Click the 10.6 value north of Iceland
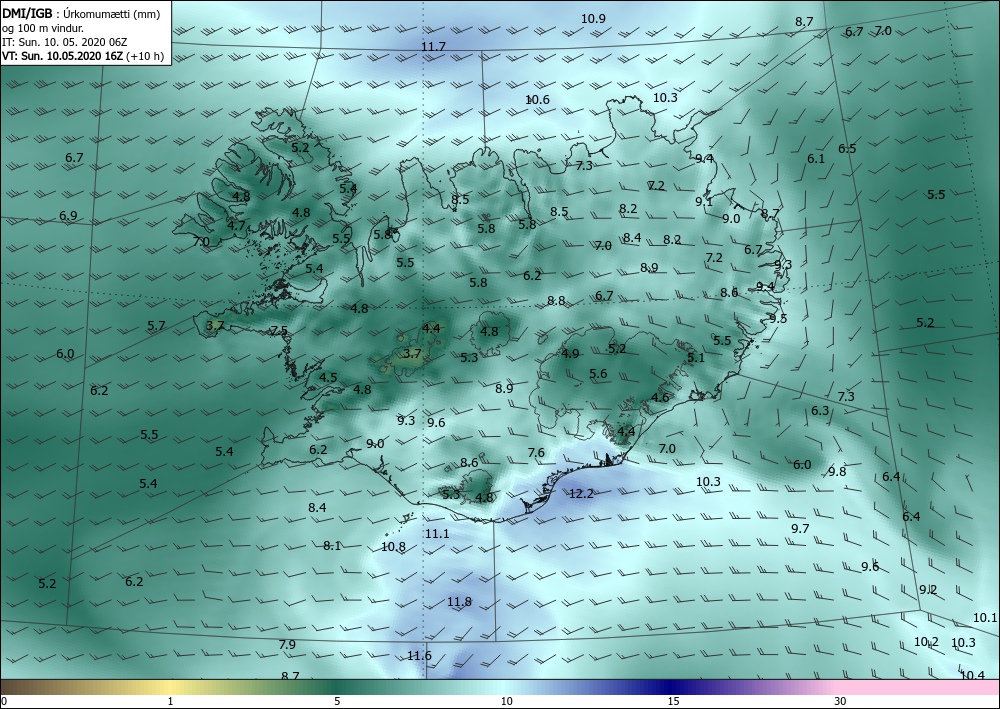The height and width of the screenshot is (709, 1000). [537, 99]
